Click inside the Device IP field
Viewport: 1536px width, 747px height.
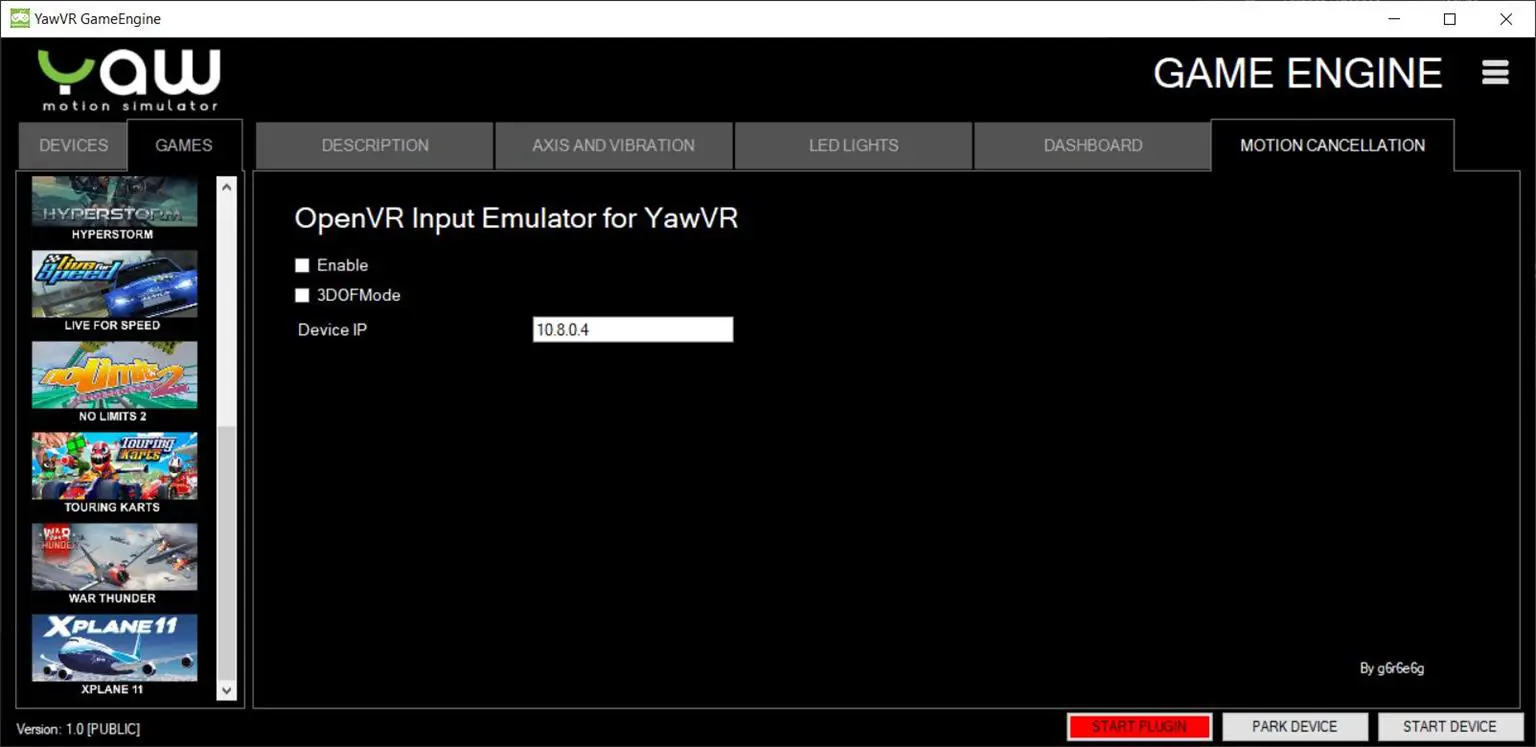coord(632,329)
